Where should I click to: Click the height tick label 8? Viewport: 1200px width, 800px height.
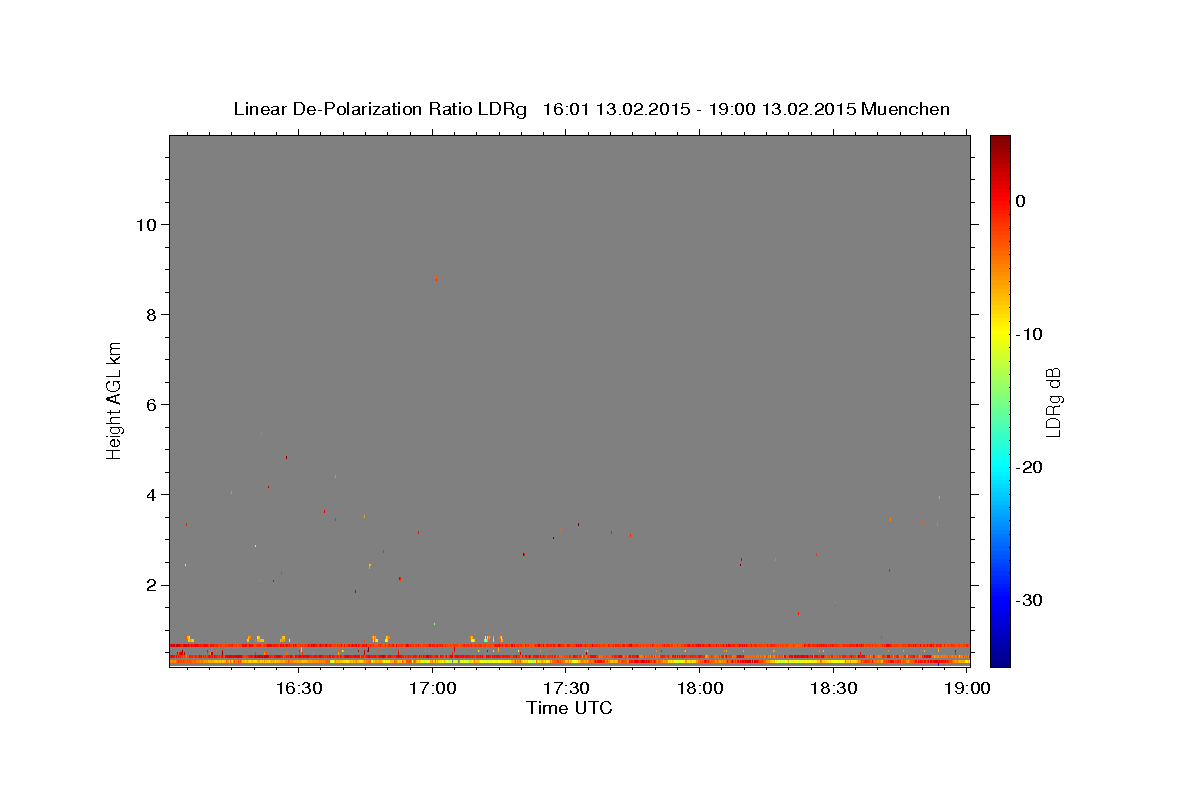(x=153, y=315)
